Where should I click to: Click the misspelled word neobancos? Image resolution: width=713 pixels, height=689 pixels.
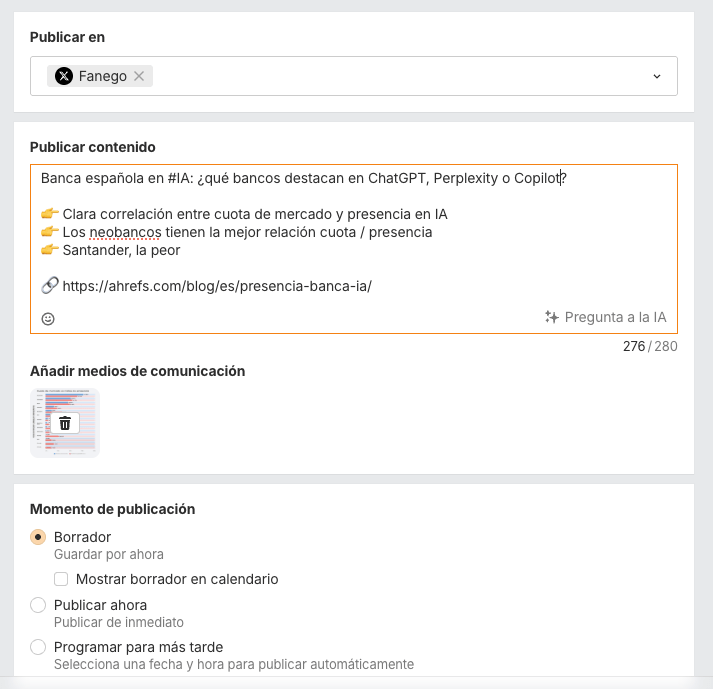click(x=125, y=232)
